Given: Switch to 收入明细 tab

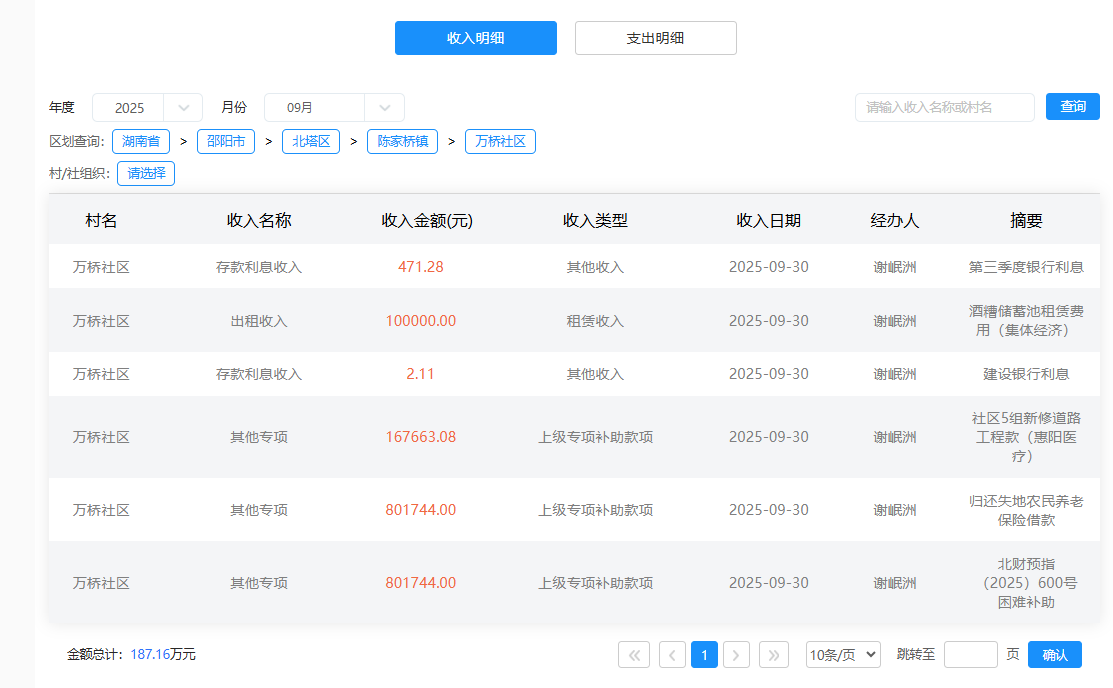Looking at the screenshot, I should 475,38.
